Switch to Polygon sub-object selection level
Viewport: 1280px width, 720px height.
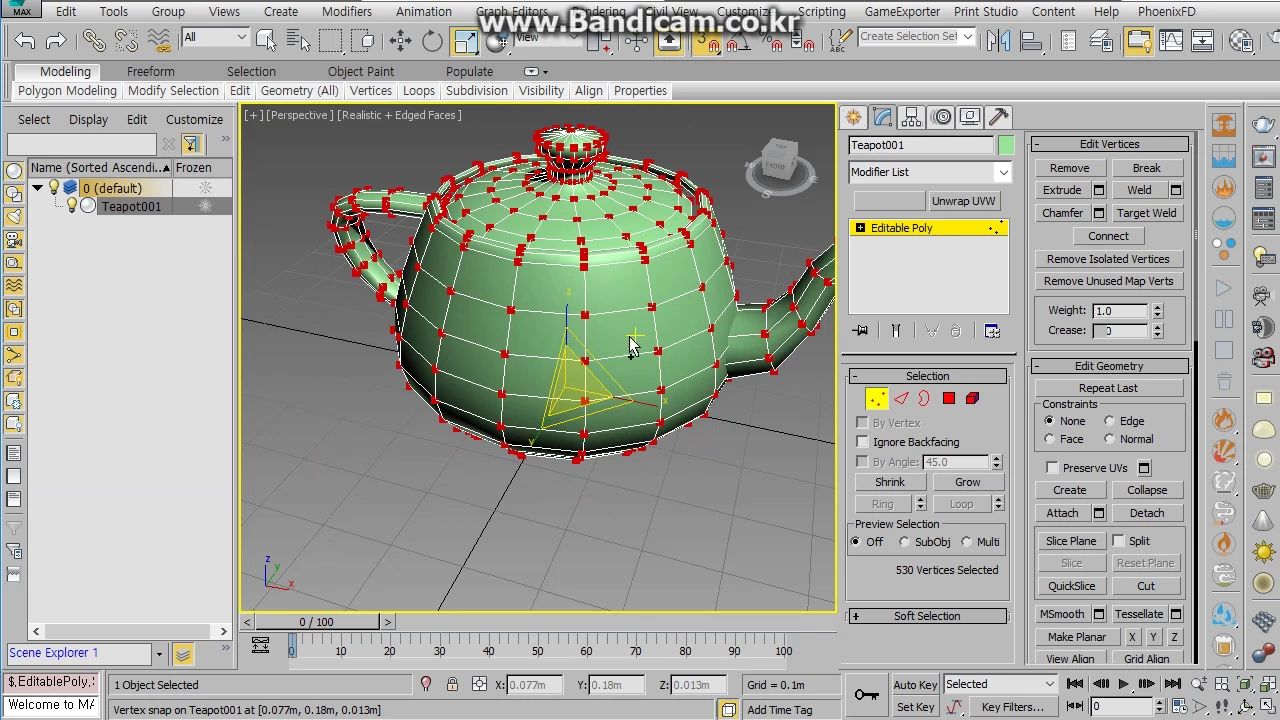[948, 399]
